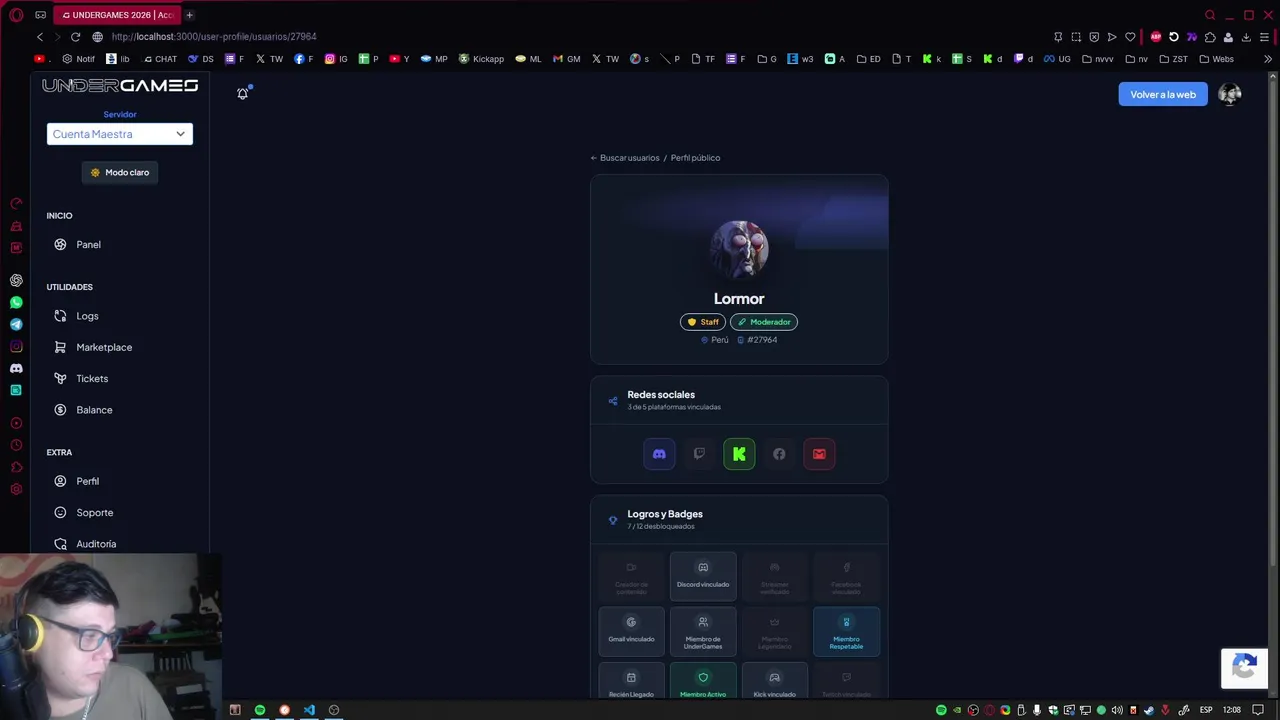
Task: Open the Logs menu item
Action: pyautogui.click(x=87, y=316)
